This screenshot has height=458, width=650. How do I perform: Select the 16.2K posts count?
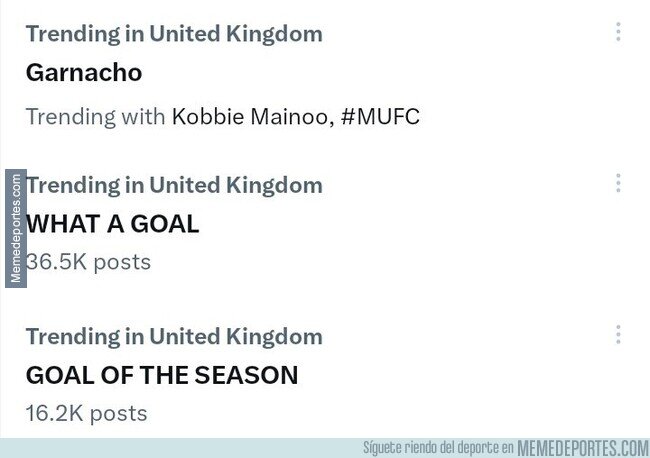pyautogui.click(x=86, y=414)
